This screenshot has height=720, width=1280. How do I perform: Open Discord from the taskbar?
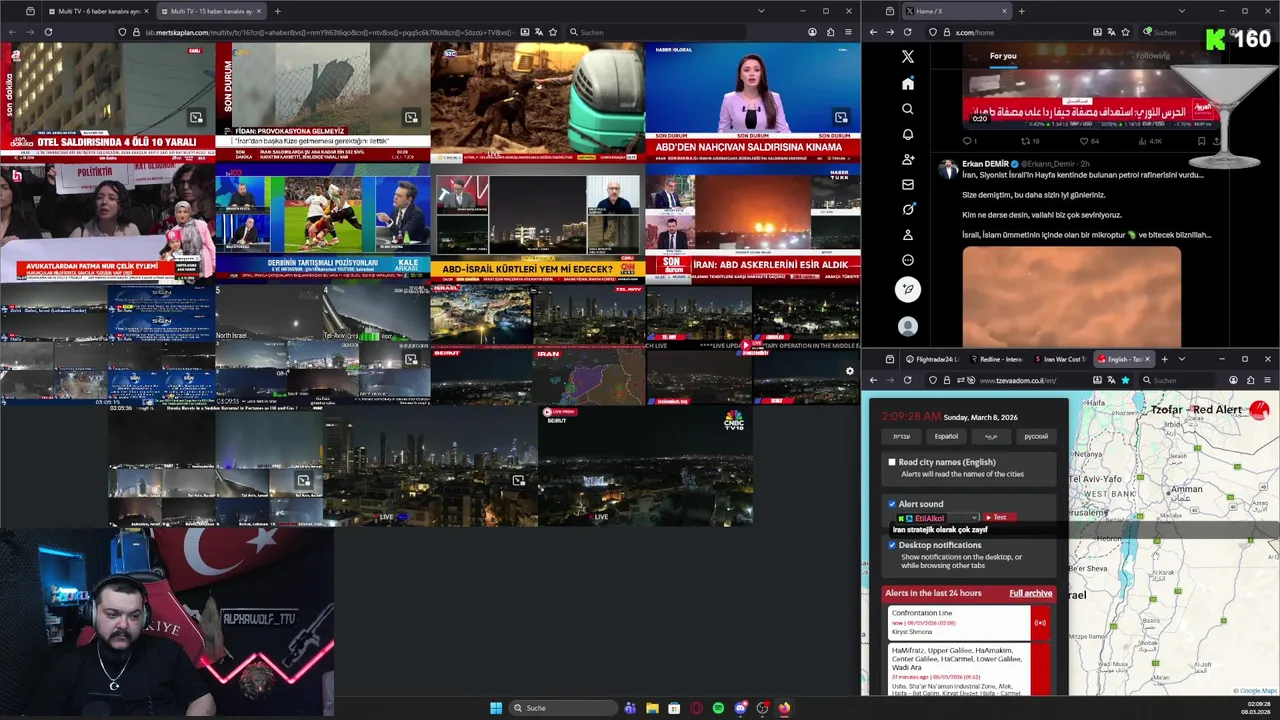click(x=740, y=708)
